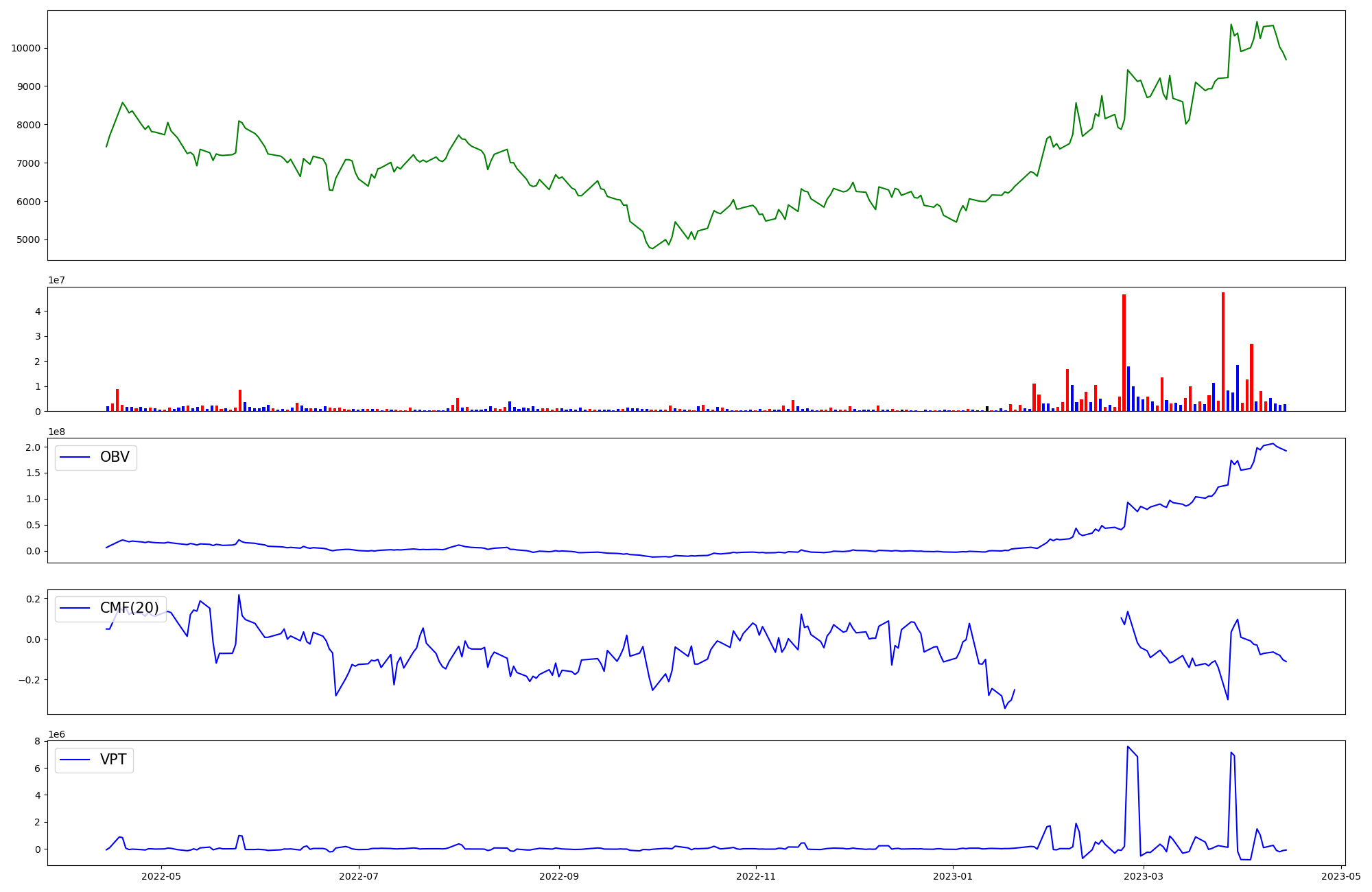Click the 2.0 tick on OBV axis
The image size is (1372, 892).
click(x=33, y=447)
